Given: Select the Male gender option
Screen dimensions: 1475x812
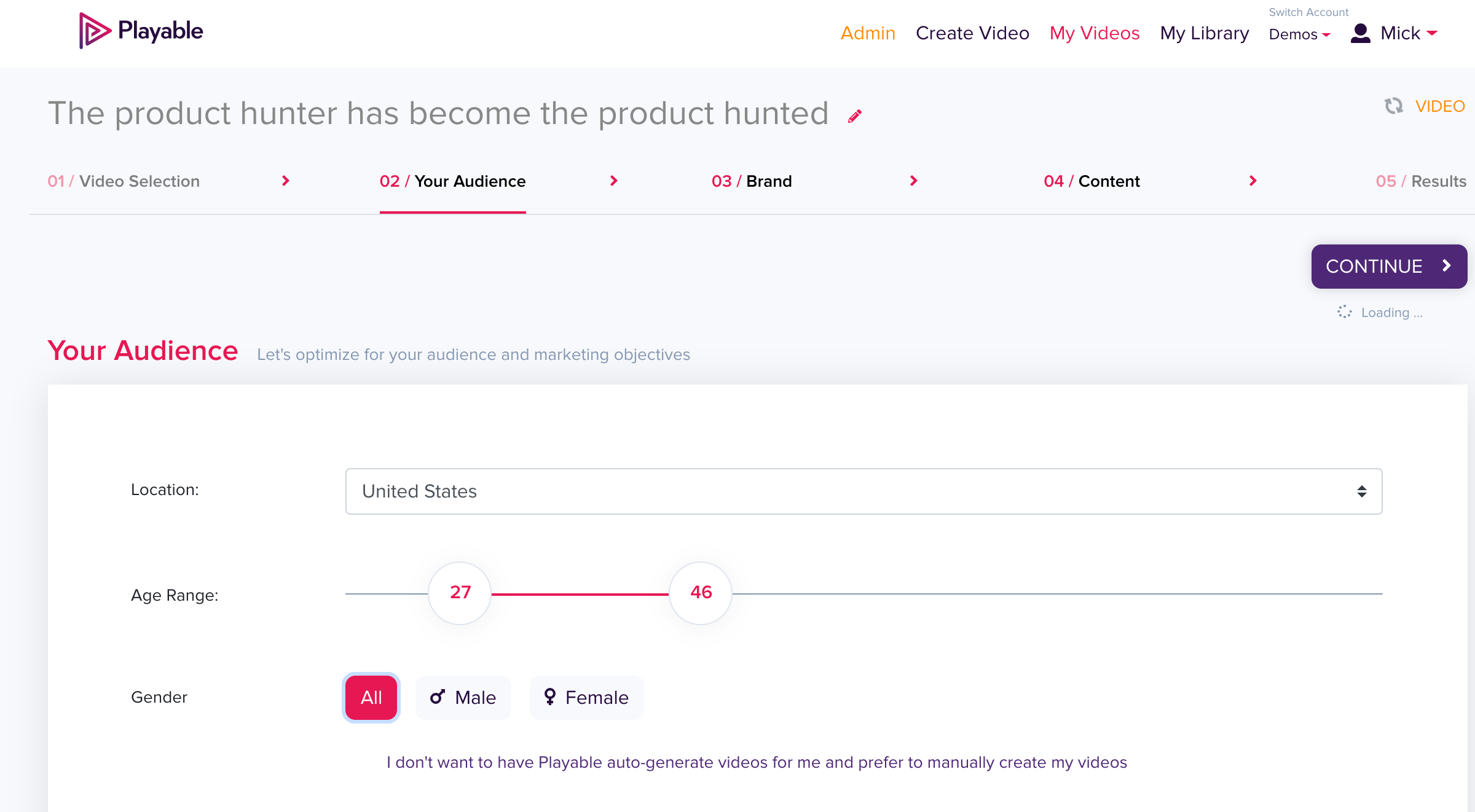Looking at the screenshot, I should 463,698.
